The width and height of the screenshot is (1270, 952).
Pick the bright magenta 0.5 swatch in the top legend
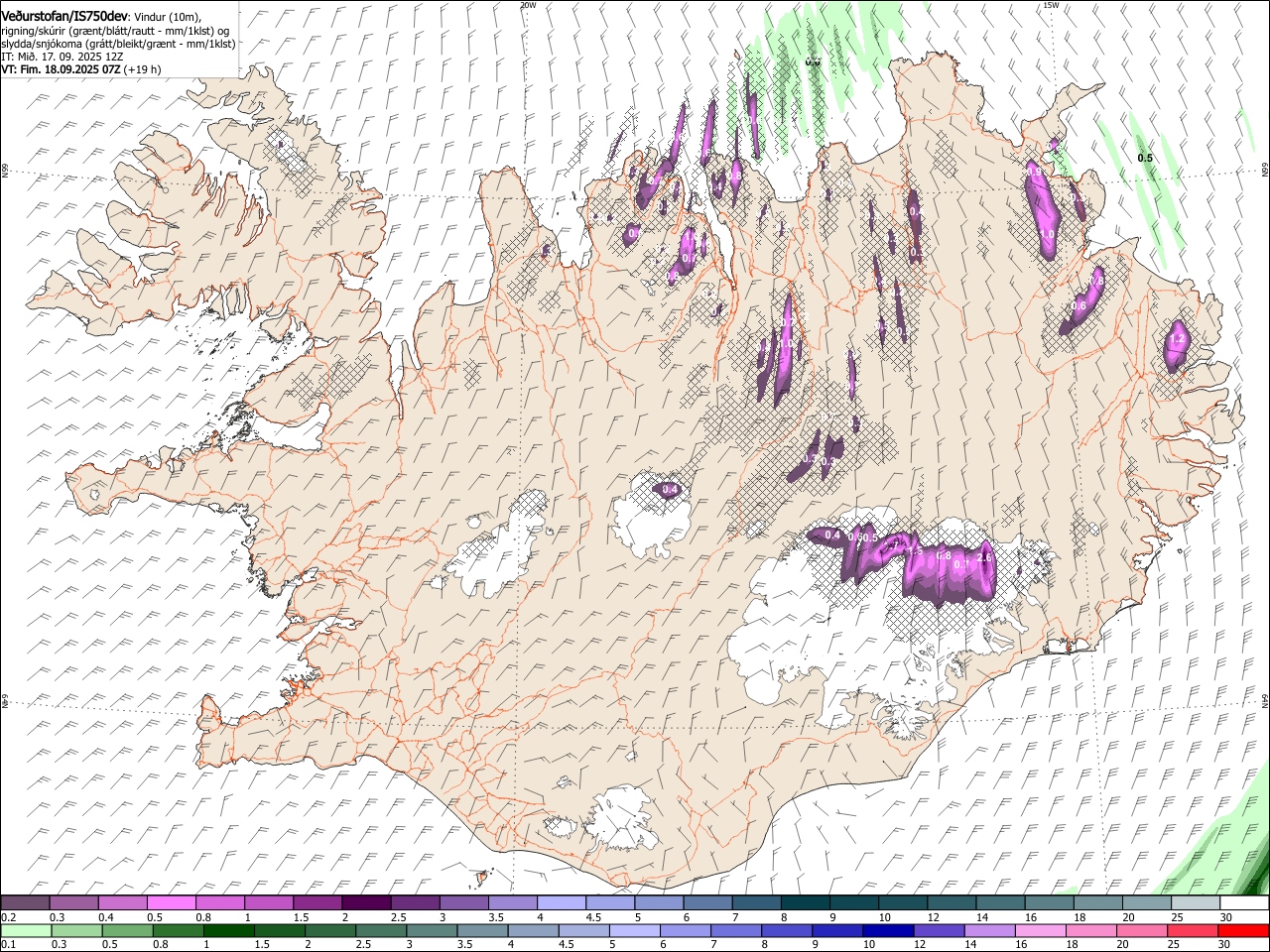point(171,903)
